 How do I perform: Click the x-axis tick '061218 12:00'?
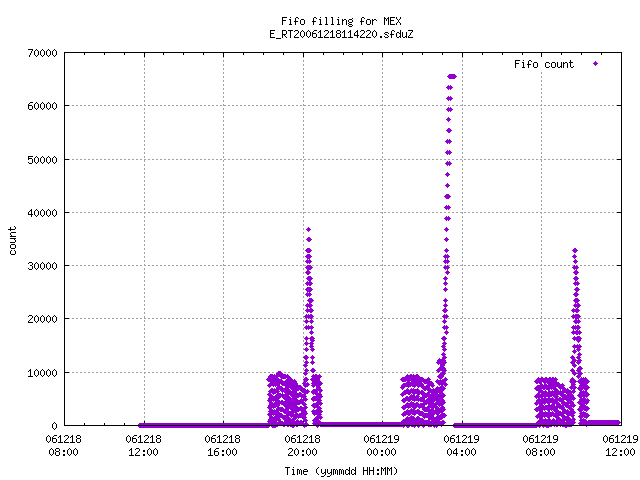coord(143,446)
